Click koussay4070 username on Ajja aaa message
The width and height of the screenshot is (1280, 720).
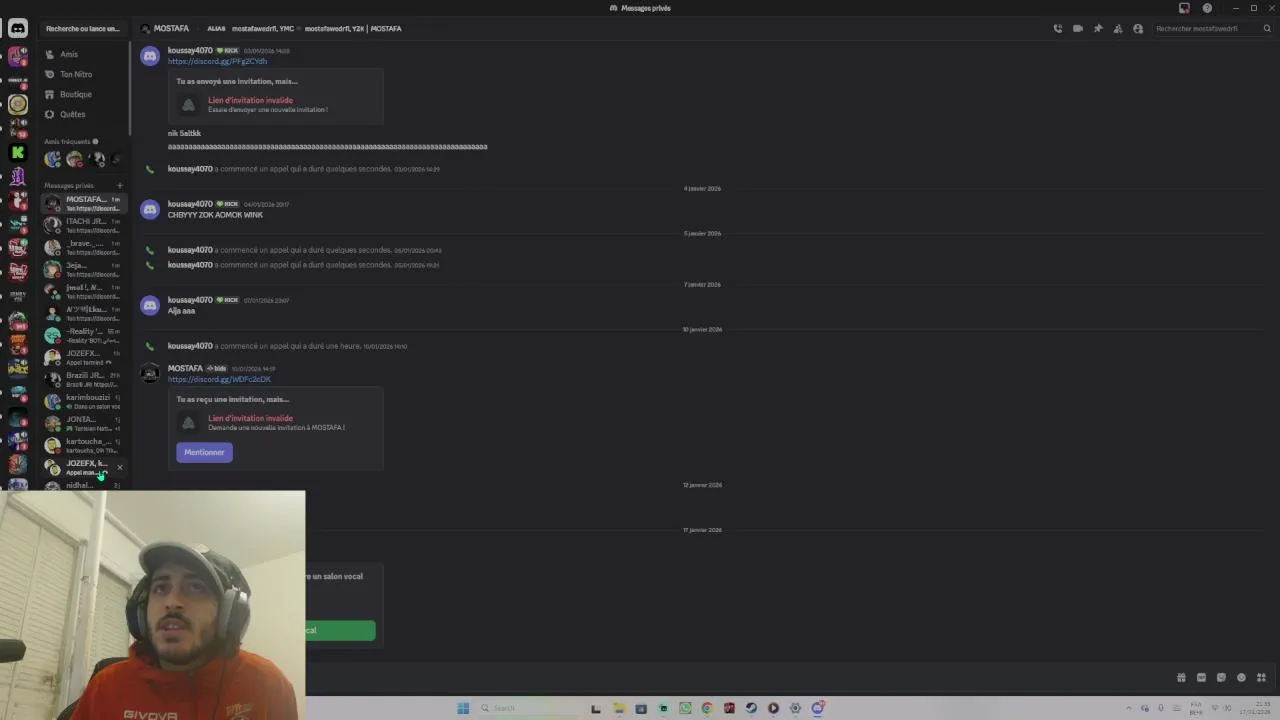pos(190,300)
